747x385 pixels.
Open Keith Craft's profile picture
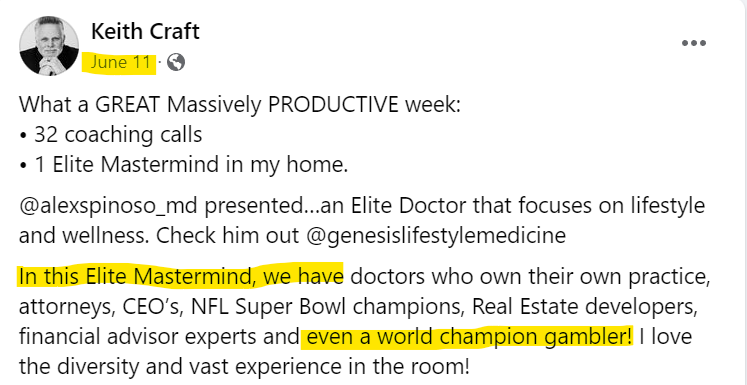49,46
